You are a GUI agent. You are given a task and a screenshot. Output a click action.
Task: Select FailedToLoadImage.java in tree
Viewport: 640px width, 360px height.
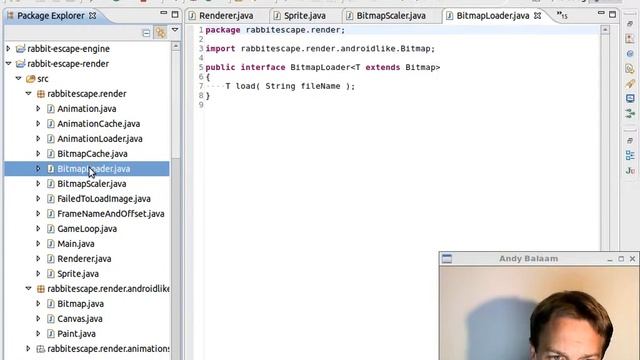click(x=104, y=199)
